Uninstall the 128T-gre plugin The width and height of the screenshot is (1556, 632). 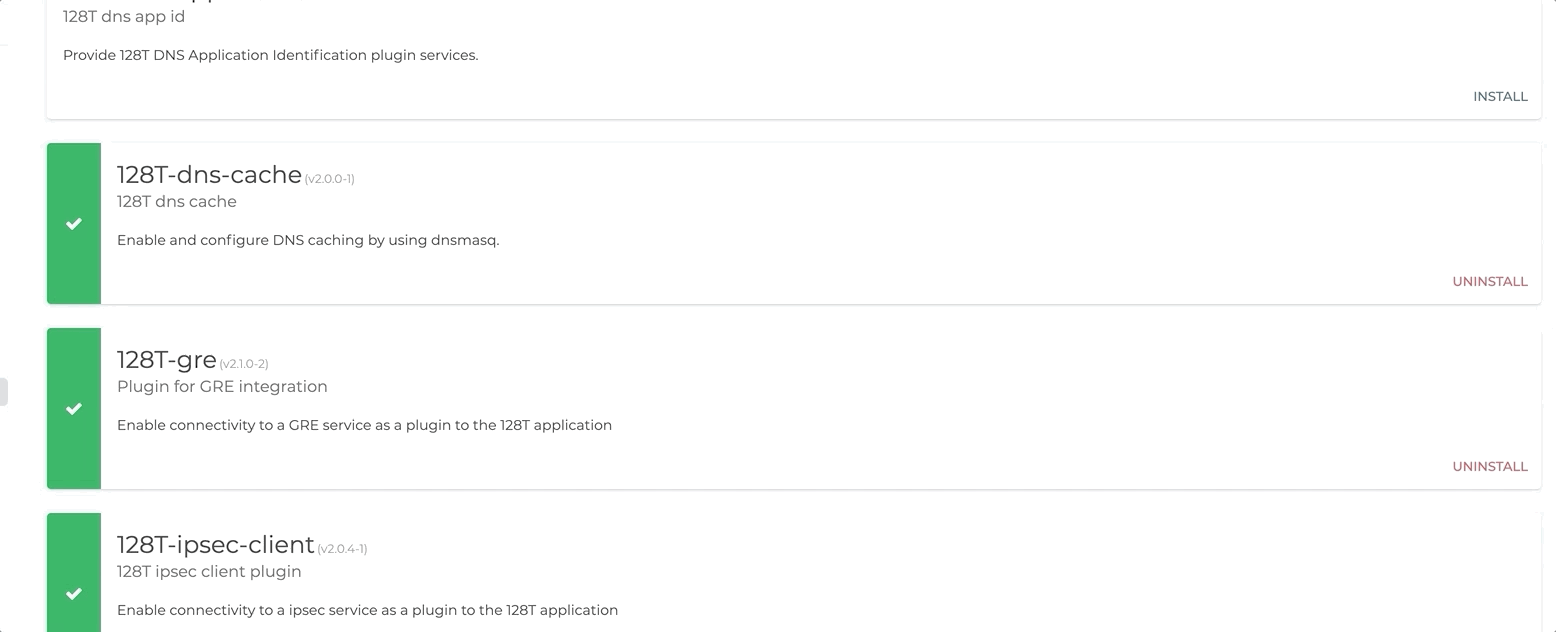(x=1489, y=467)
